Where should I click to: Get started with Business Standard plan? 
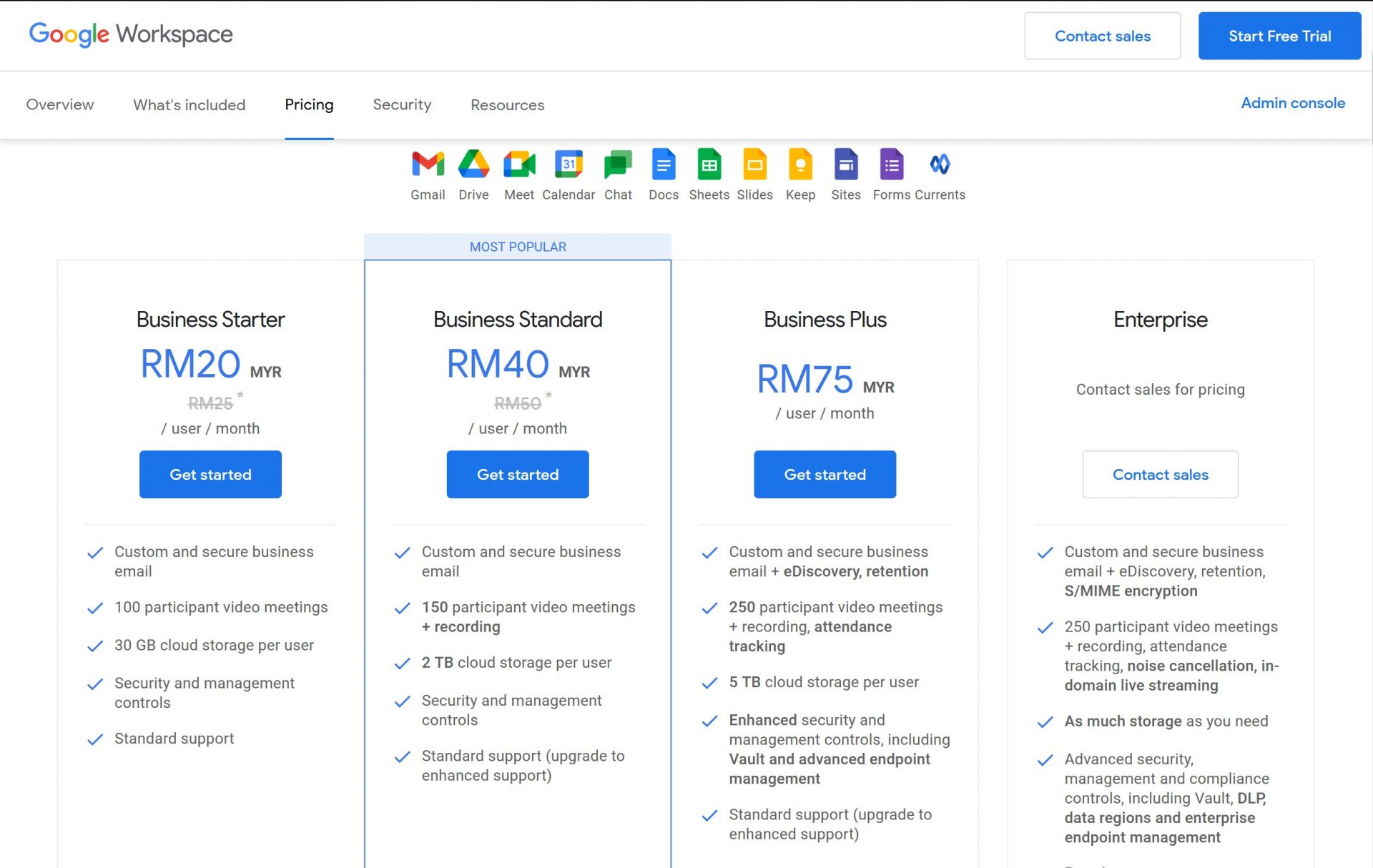(x=518, y=474)
